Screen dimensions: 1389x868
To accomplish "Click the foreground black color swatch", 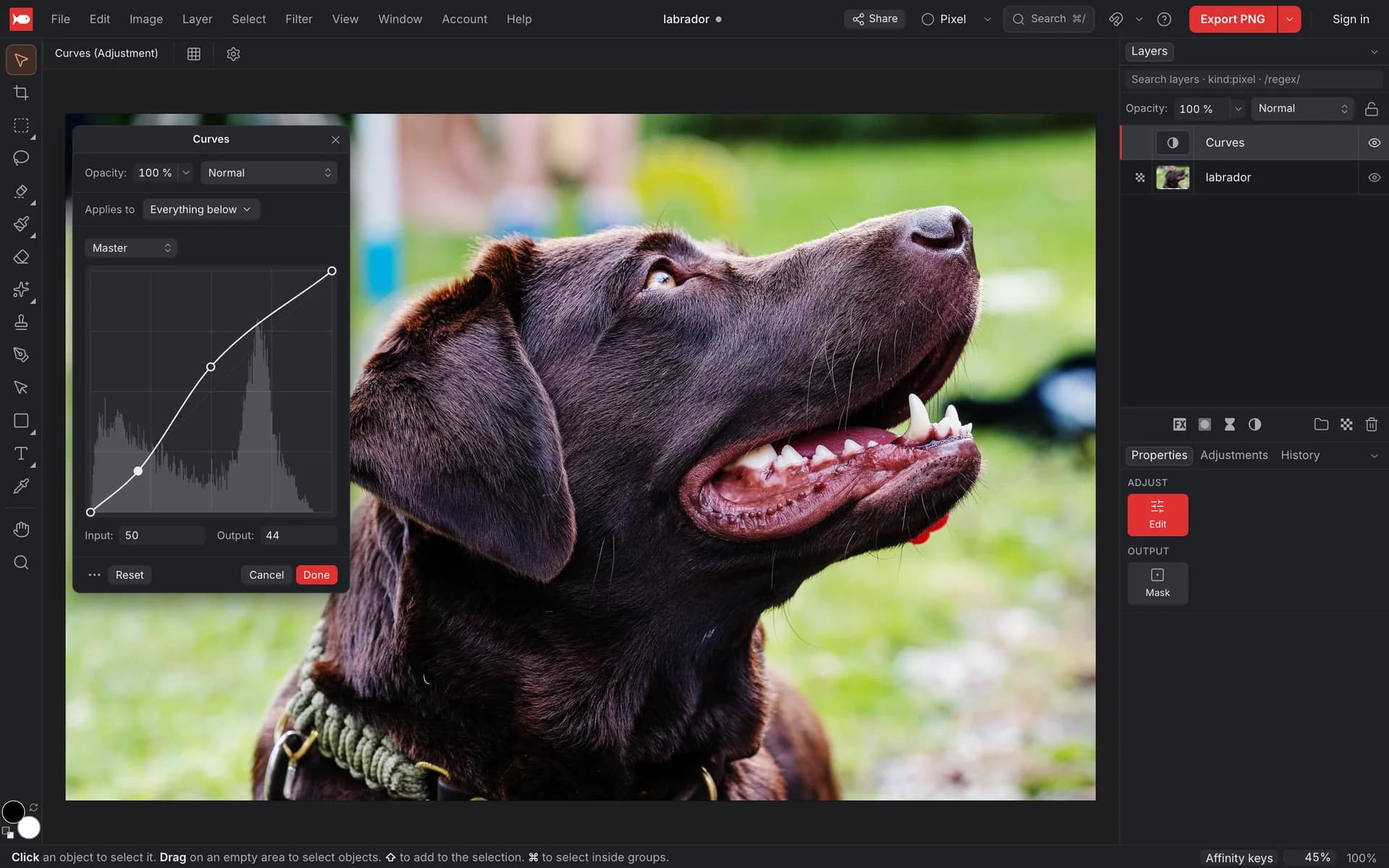I will click(x=13, y=812).
